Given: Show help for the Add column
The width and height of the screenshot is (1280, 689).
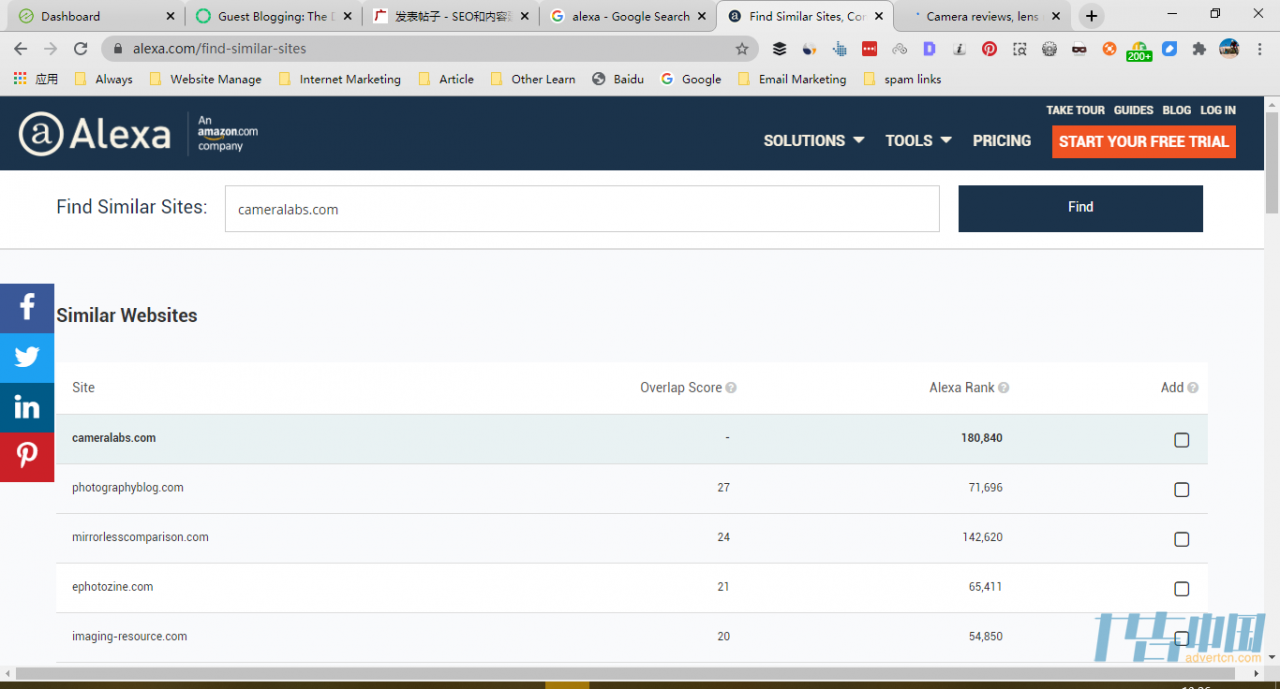Looking at the screenshot, I should [x=1192, y=388].
